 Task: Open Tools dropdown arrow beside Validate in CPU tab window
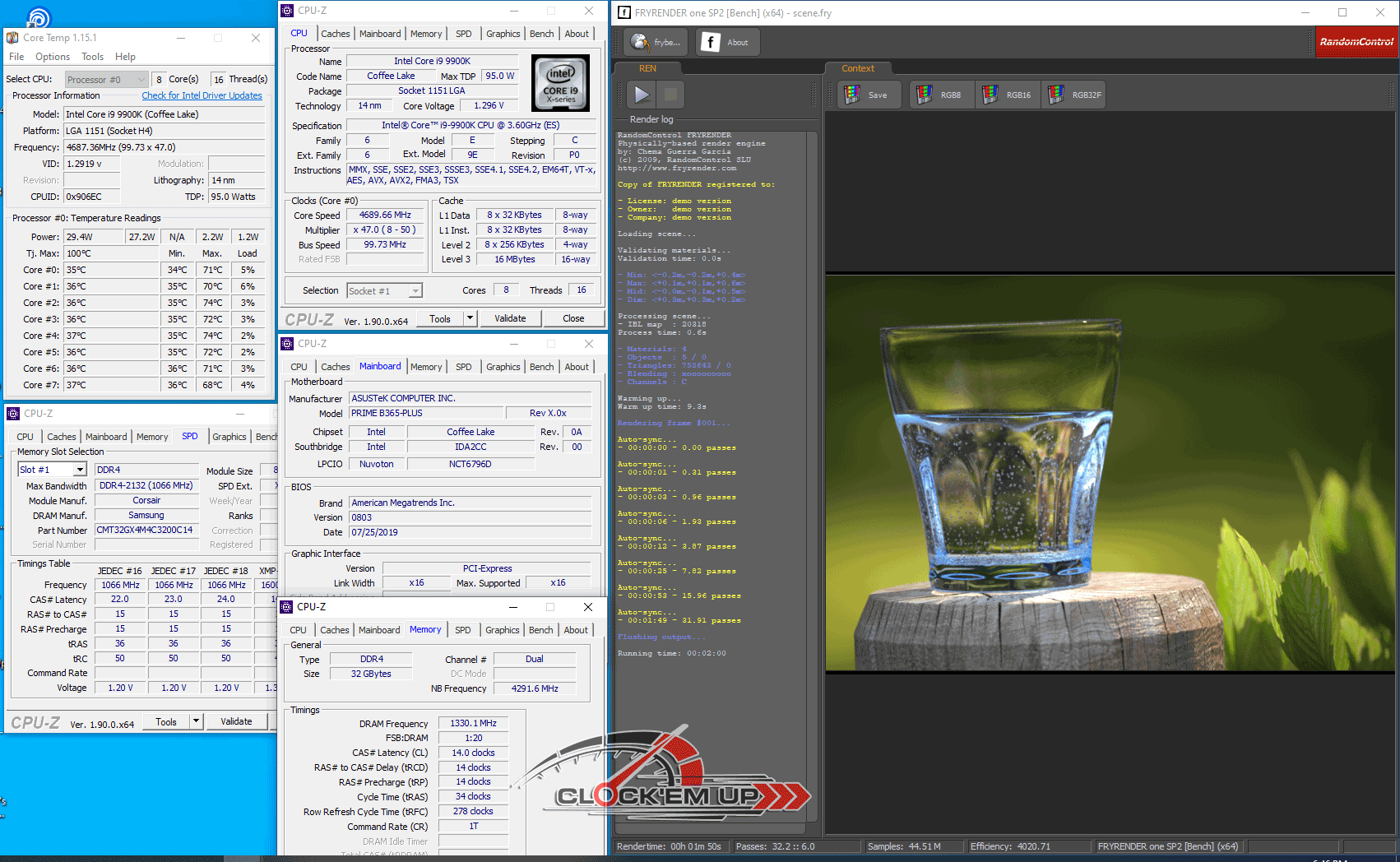pos(470,318)
